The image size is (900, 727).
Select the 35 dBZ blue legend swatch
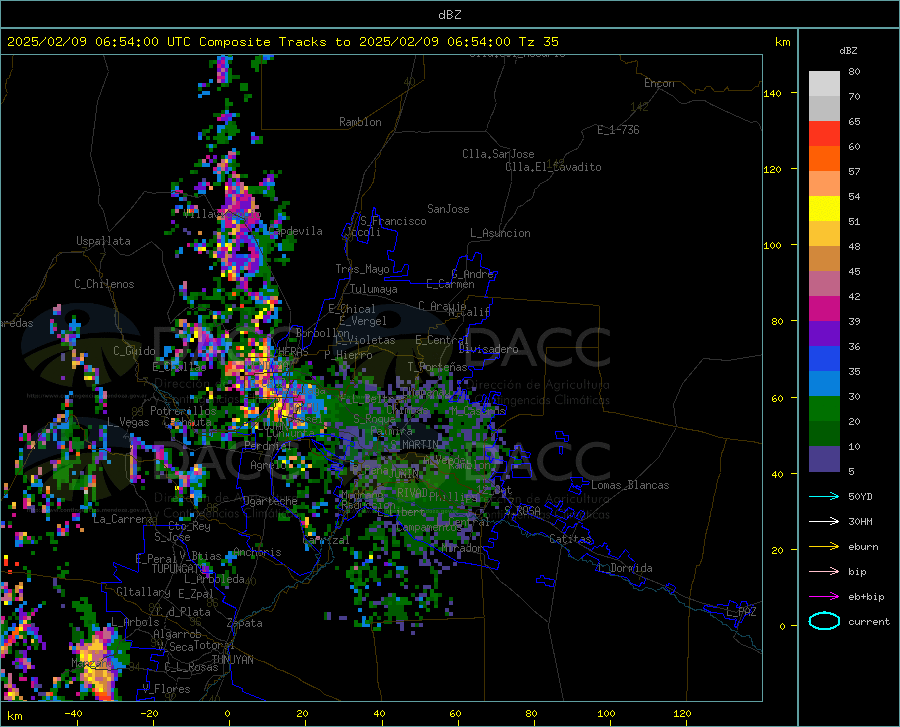click(x=824, y=359)
